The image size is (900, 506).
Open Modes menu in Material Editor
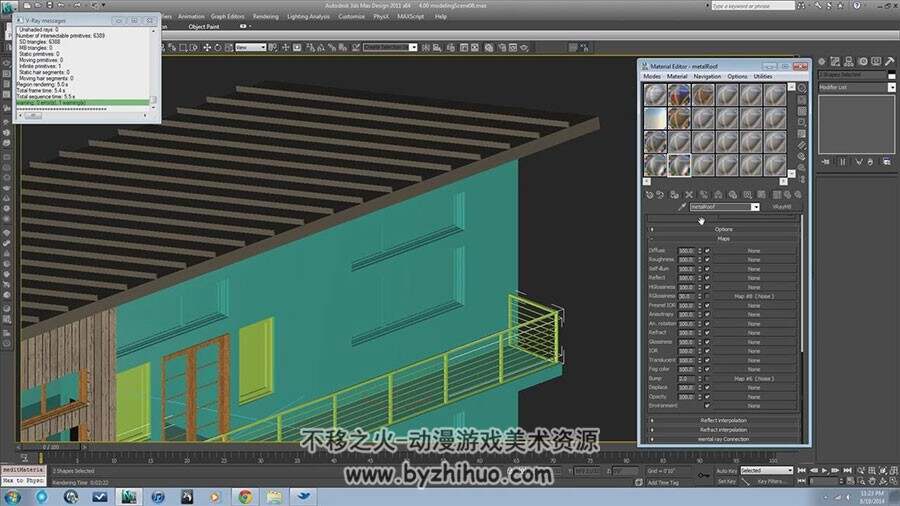click(x=652, y=76)
